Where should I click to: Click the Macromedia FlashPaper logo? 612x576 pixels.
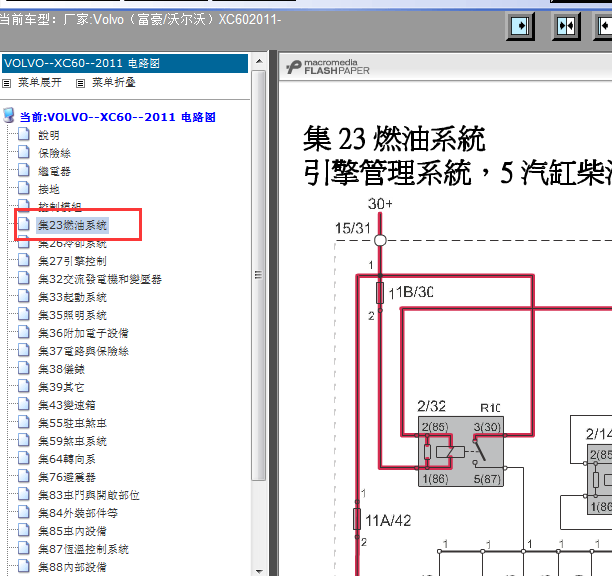327,67
